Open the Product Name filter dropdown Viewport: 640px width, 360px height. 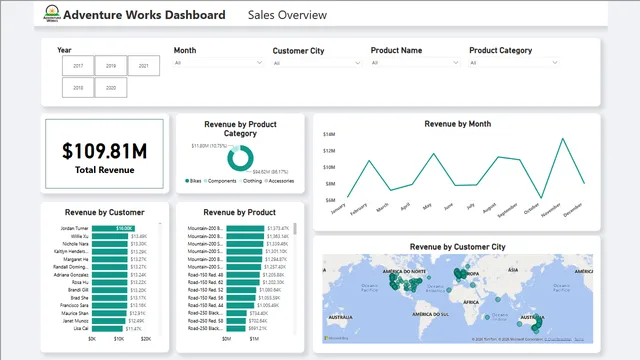pyautogui.click(x=415, y=63)
